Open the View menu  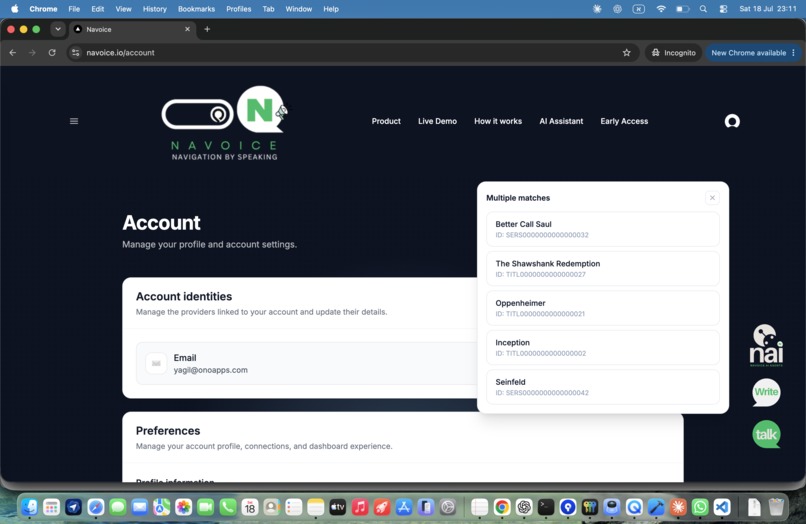[x=123, y=9]
